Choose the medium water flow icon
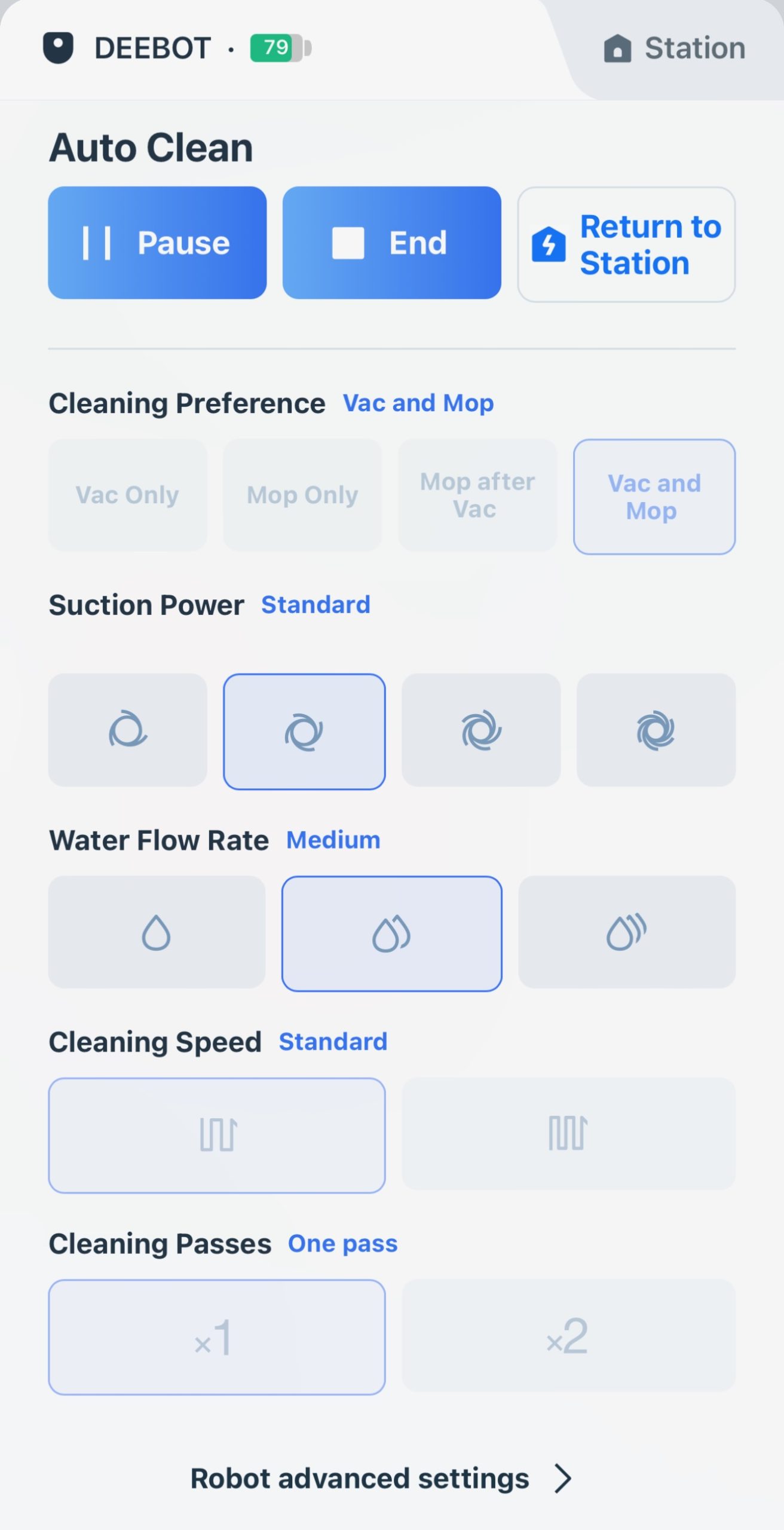Screen dimensions: 784x1530 (391, 933)
